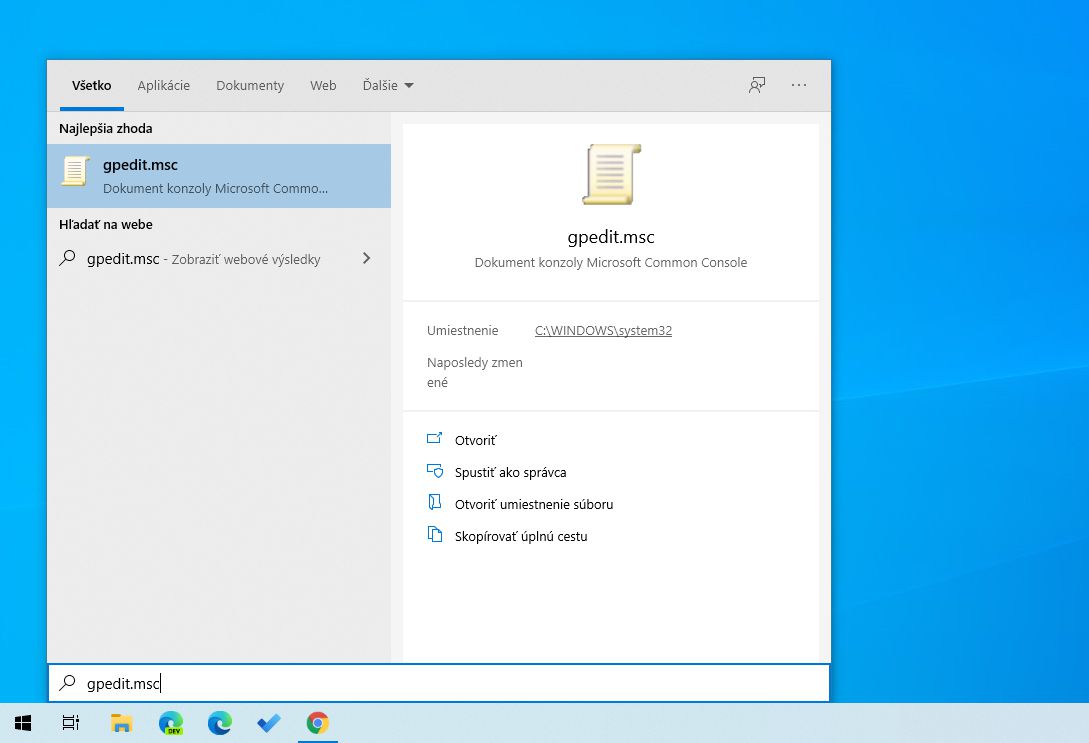Click the gpedit.msc scroll icon in best match

tap(75, 172)
